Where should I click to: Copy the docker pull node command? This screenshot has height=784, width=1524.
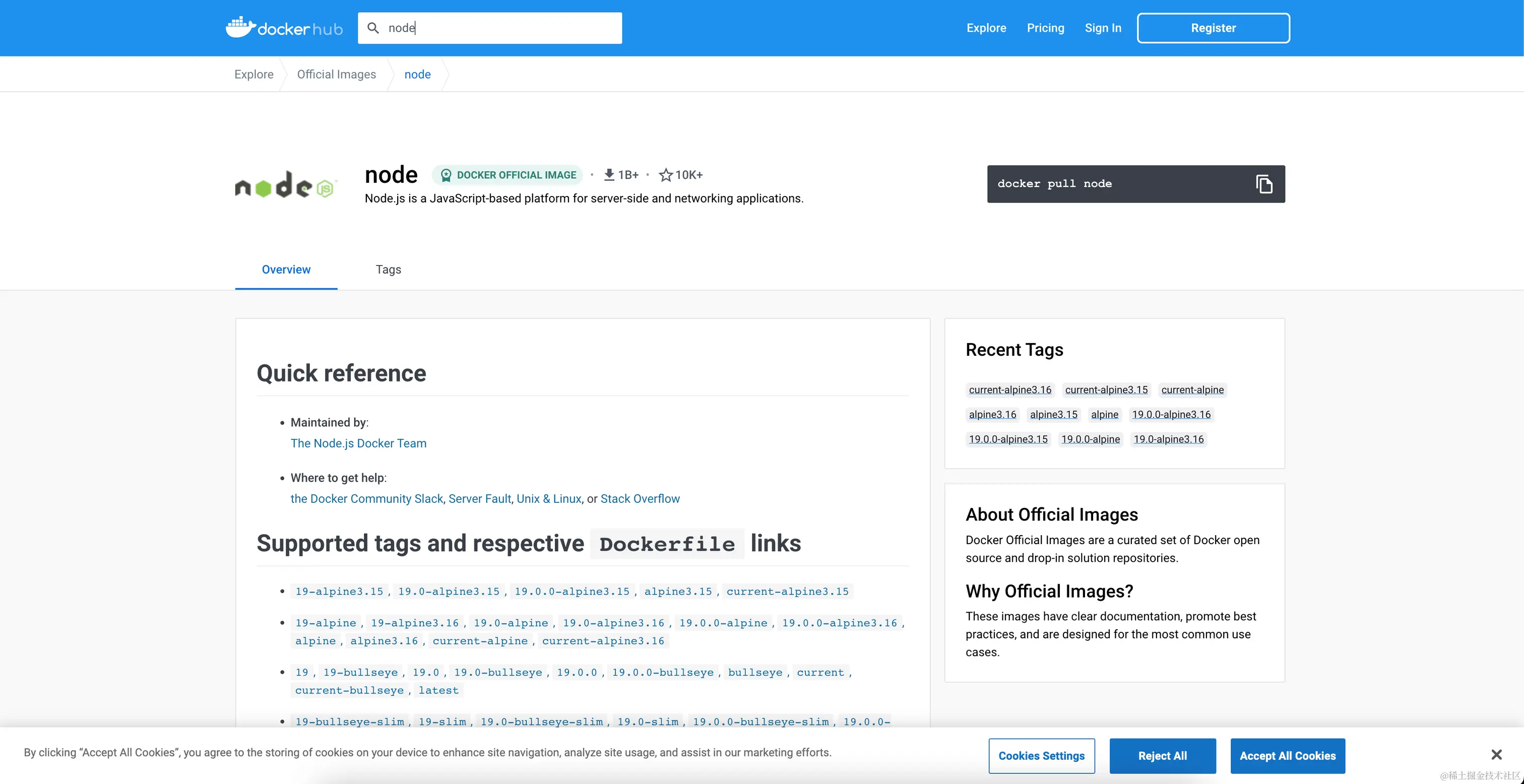pyautogui.click(x=1263, y=184)
